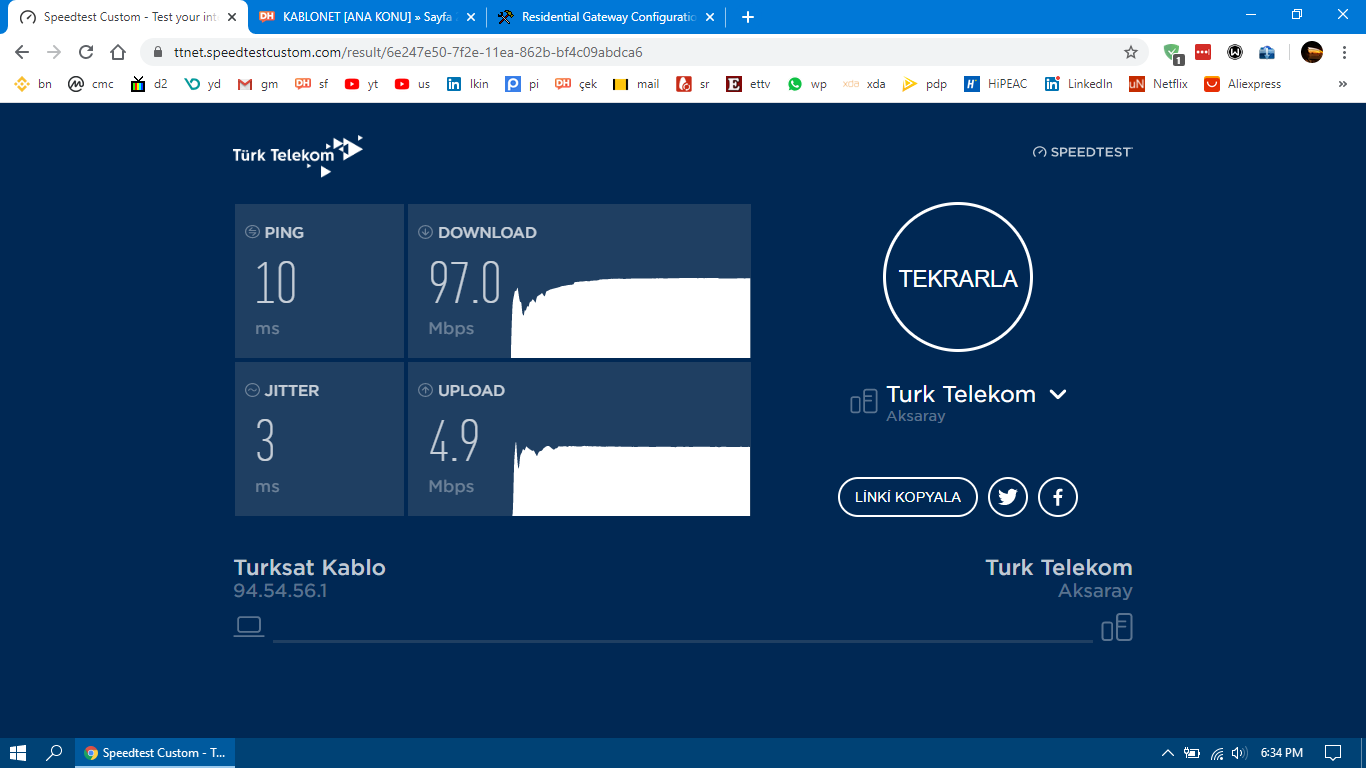Bookmark this page with the star icon
The image size is (1366, 768).
[1131, 52]
